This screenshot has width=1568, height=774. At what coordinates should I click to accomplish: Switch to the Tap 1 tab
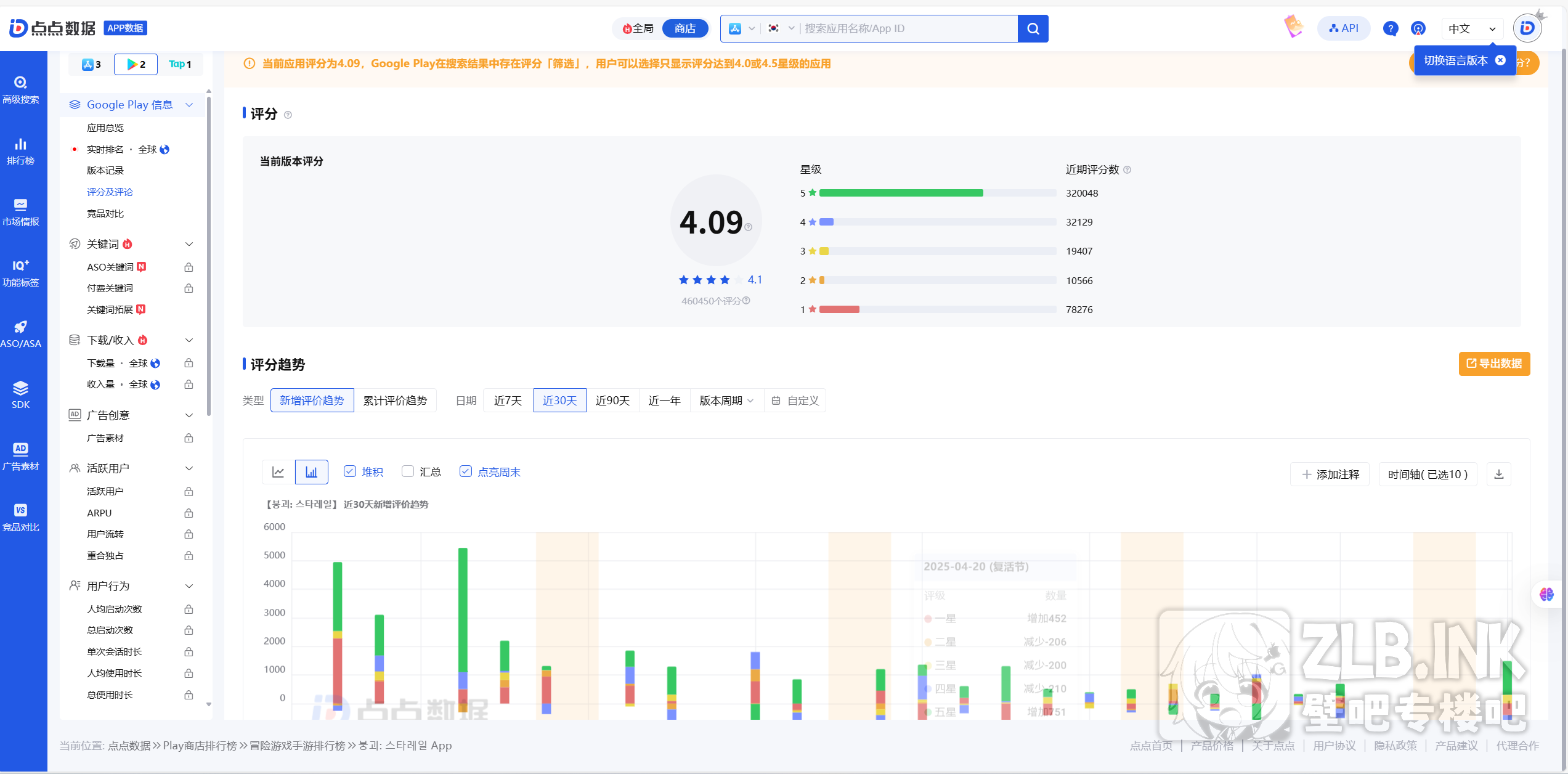click(180, 64)
